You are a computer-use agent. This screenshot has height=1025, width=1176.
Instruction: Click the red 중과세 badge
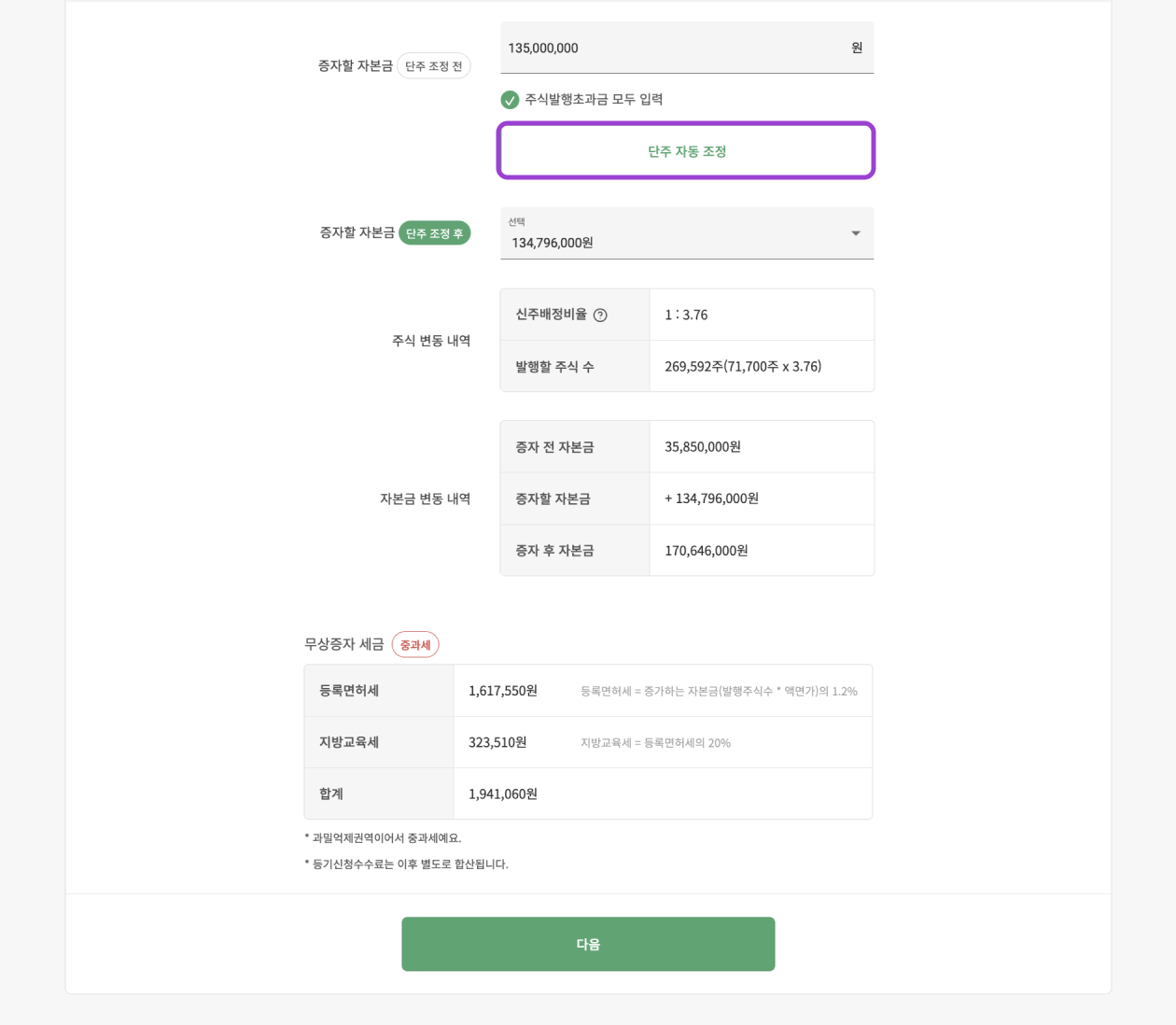(415, 645)
